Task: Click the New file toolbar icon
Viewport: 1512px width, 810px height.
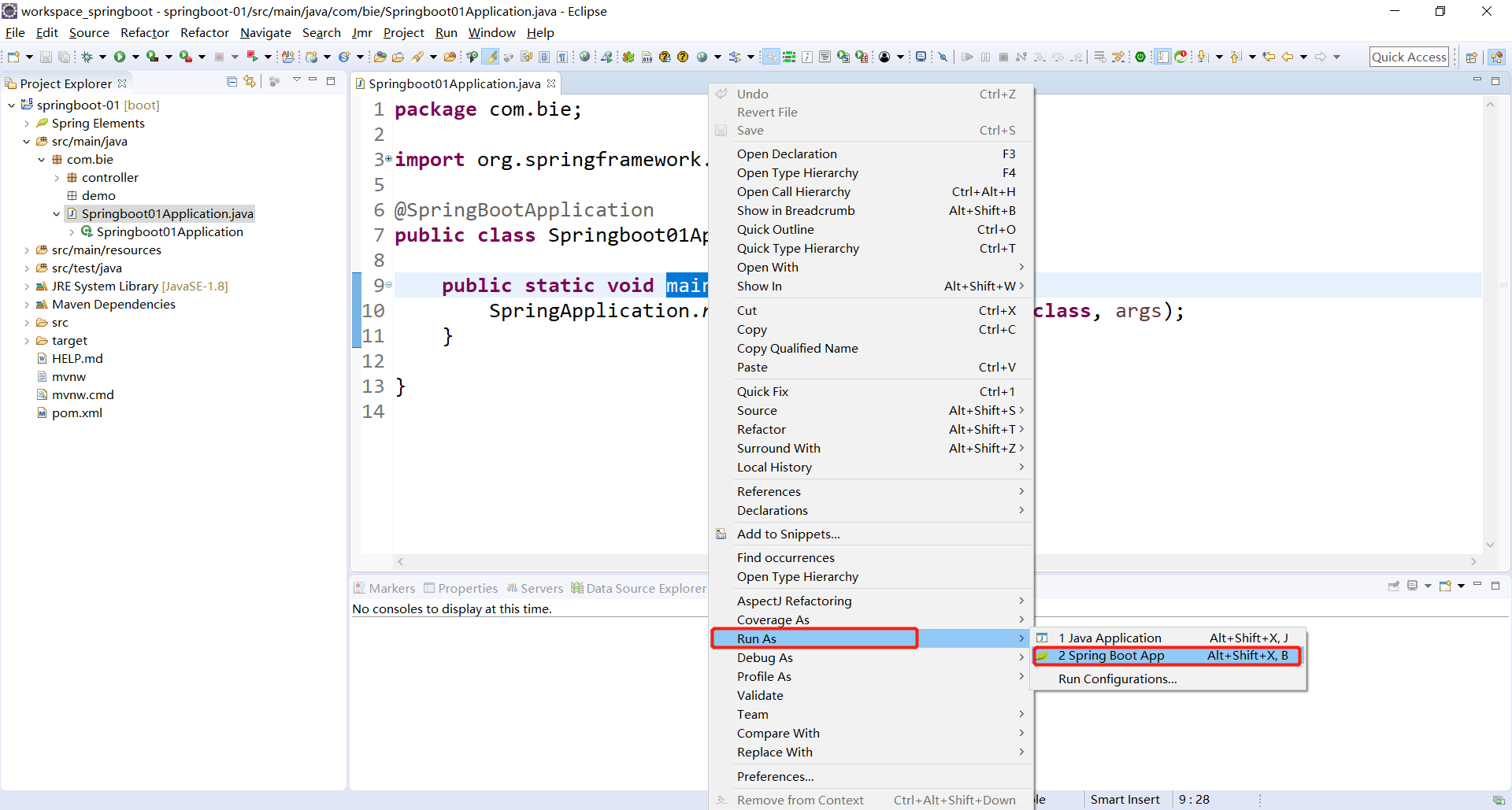Action: pyautogui.click(x=13, y=57)
